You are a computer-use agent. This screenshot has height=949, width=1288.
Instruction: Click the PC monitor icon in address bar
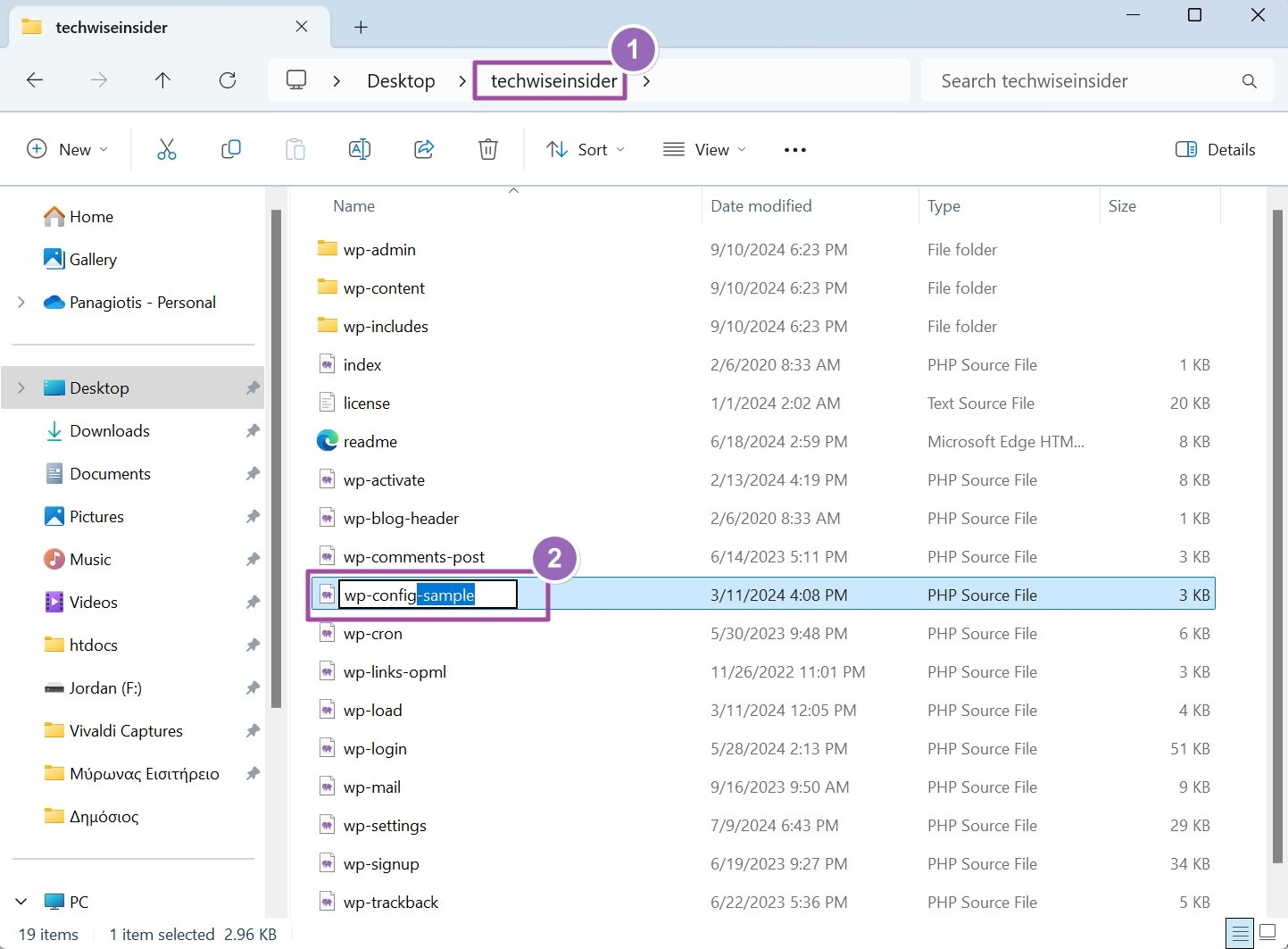tap(296, 80)
